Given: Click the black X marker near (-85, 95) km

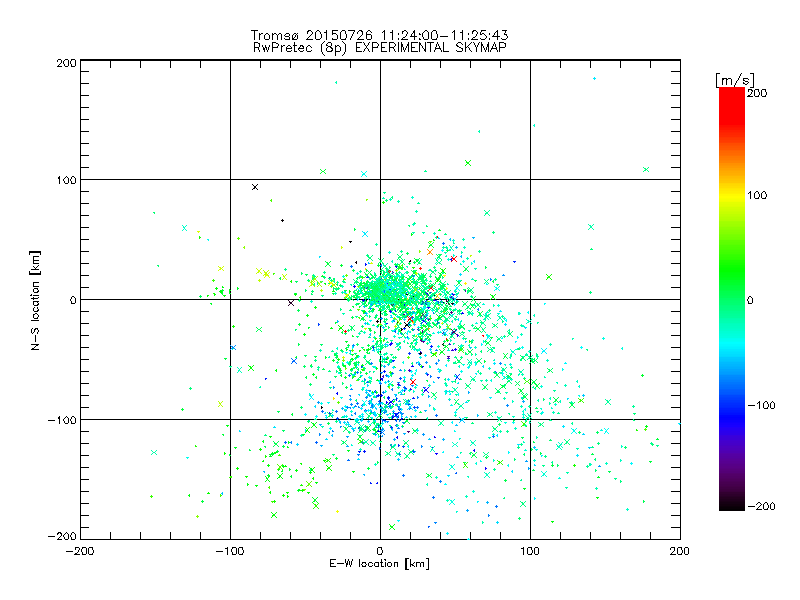Looking at the screenshot, I should (255, 187).
